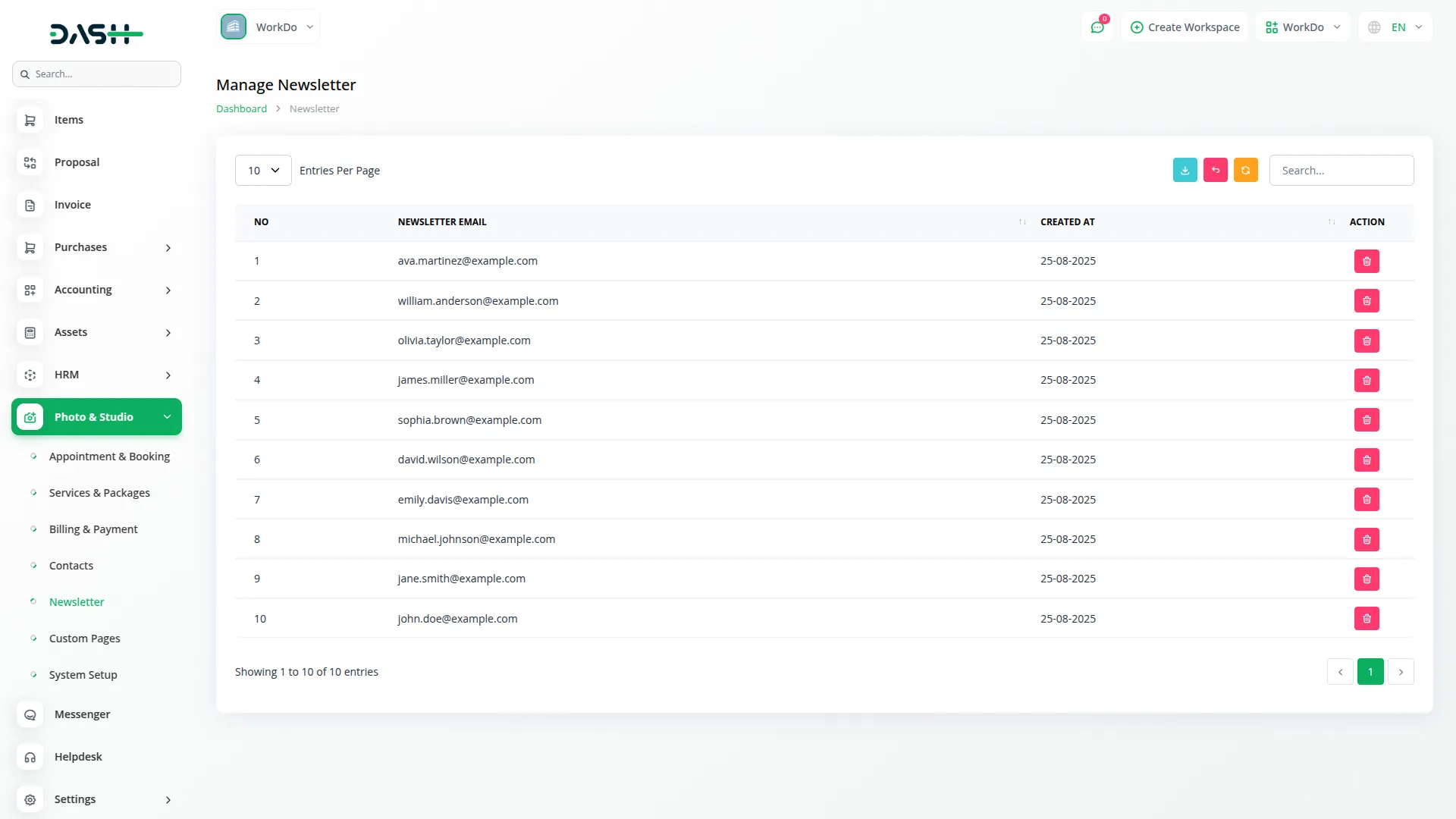Sort by Newsletter Email column header
This screenshot has height=819, width=1456.
(x=442, y=222)
